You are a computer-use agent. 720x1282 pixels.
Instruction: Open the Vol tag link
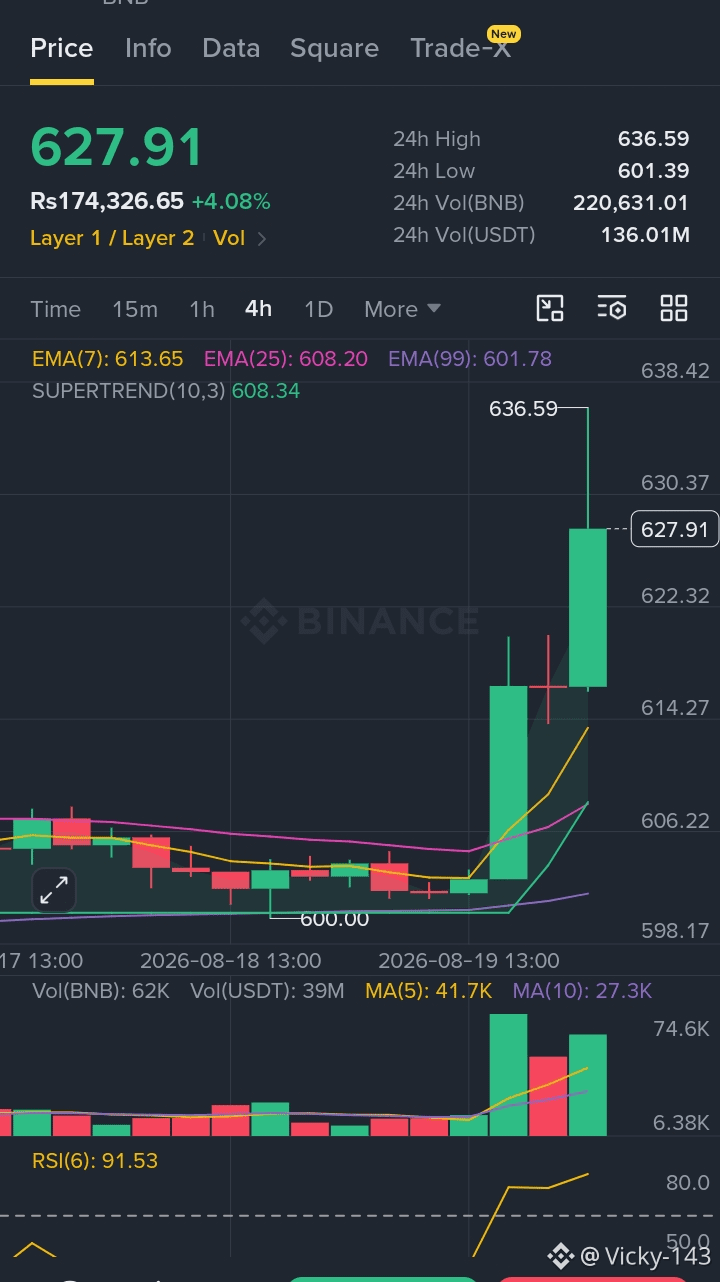(229, 238)
